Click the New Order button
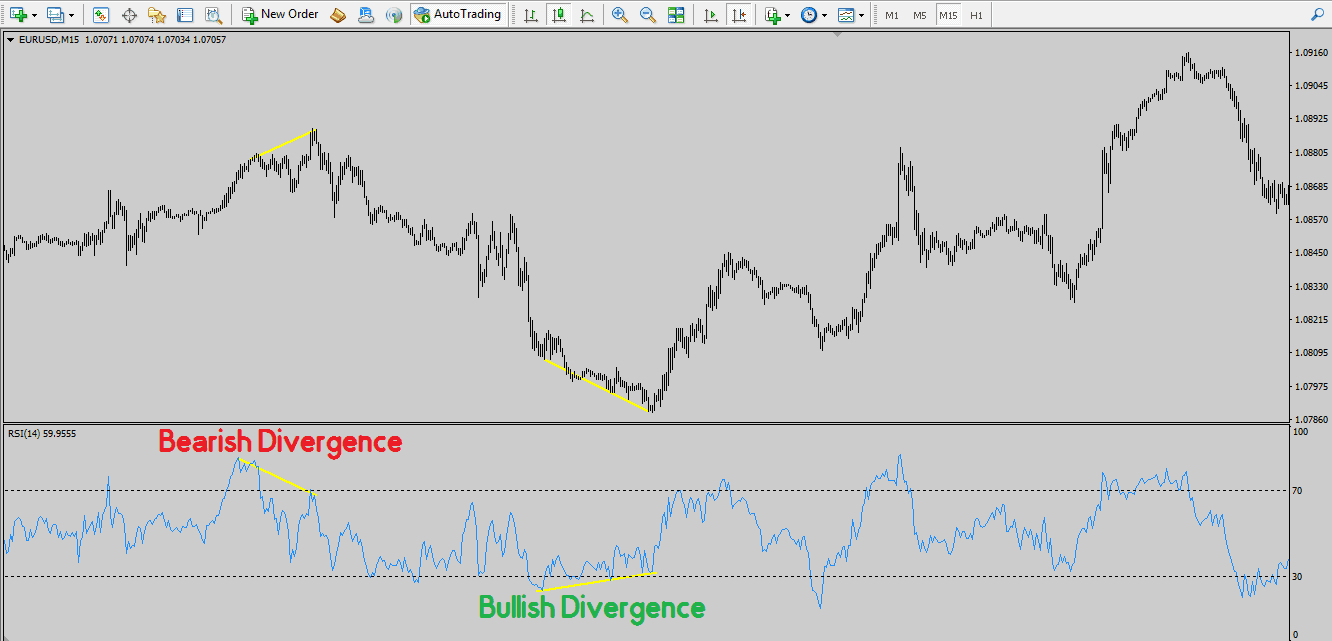Viewport: 1332px width, 641px height. coord(280,14)
